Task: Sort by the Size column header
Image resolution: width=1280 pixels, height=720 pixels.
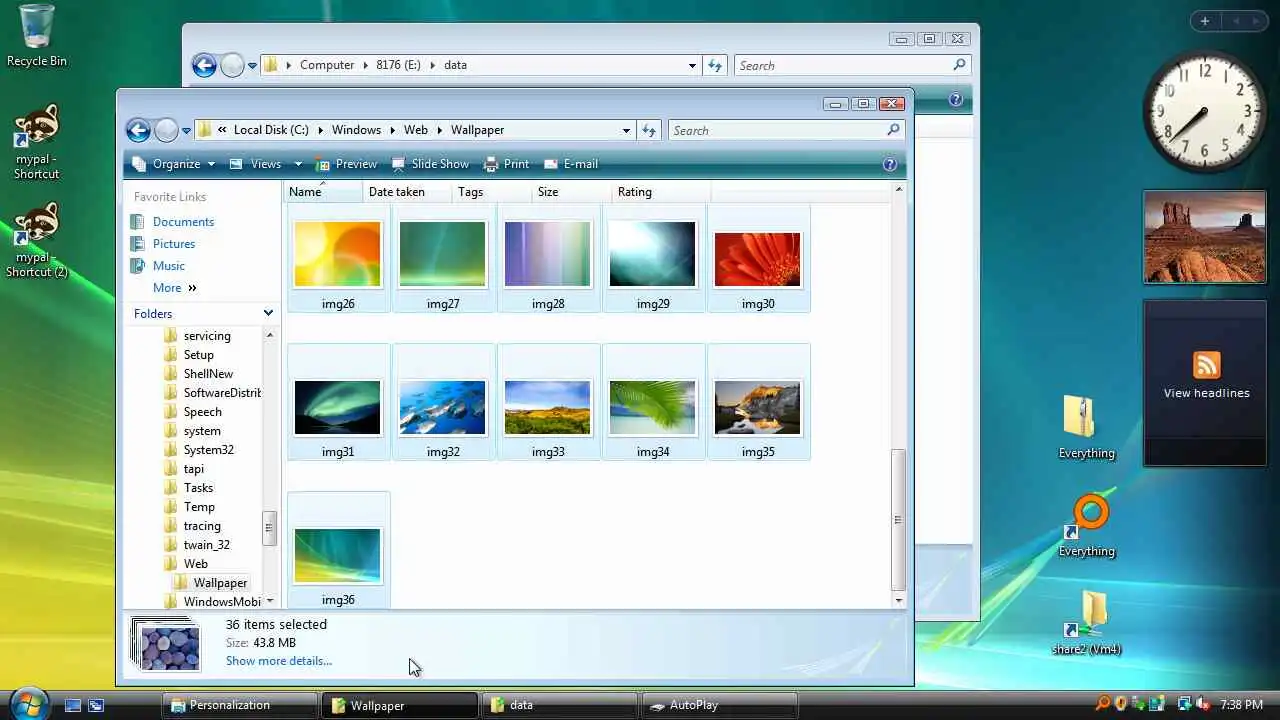Action: click(x=571, y=192)
